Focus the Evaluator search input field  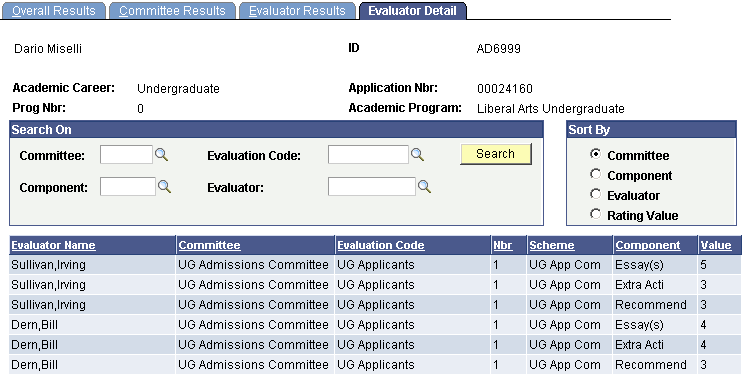point(372,186)
